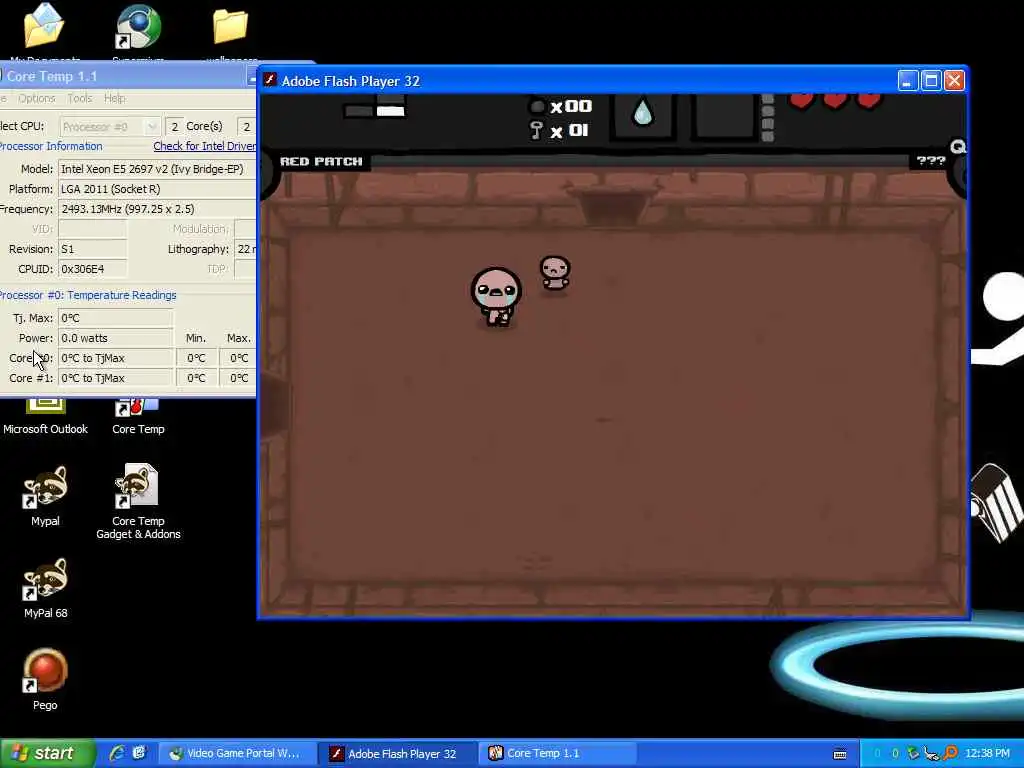Click the Q quality button in game
Viewport: 1024px width, 768px height.
click(958, 146)
